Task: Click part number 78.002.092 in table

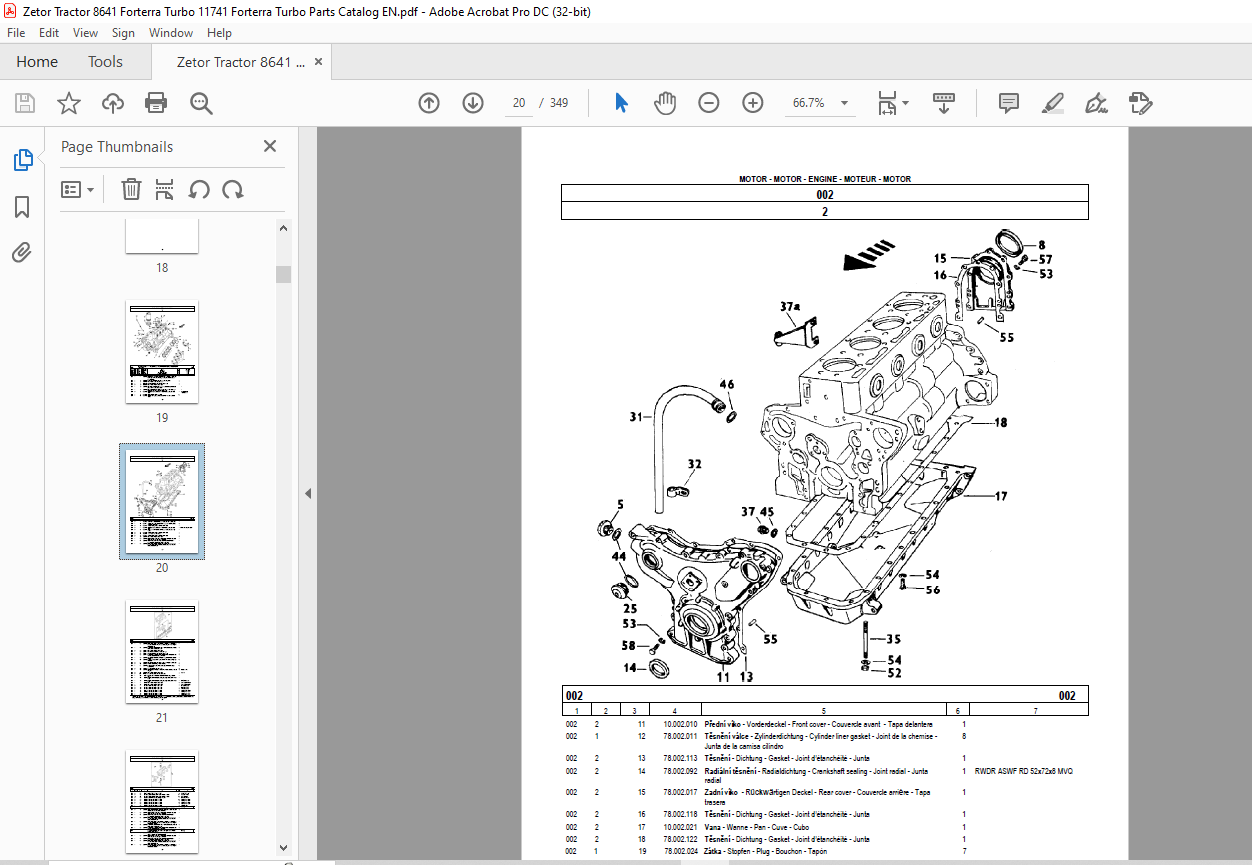Action: 679,771
